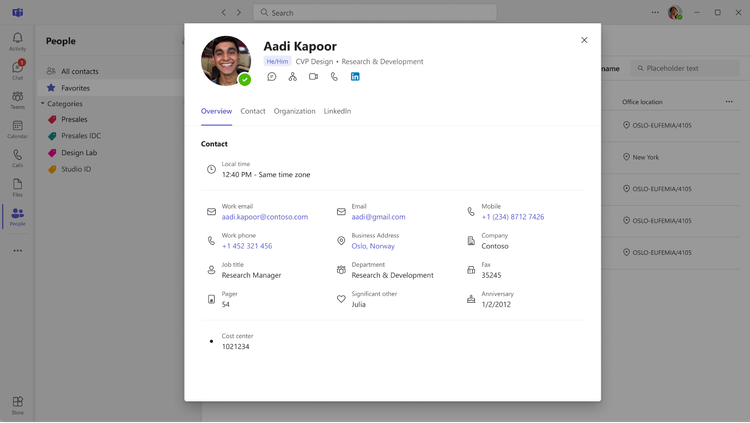Click the Search box at top
The width and height of the screenshot is (750, 423).
[x=375, y=12]
